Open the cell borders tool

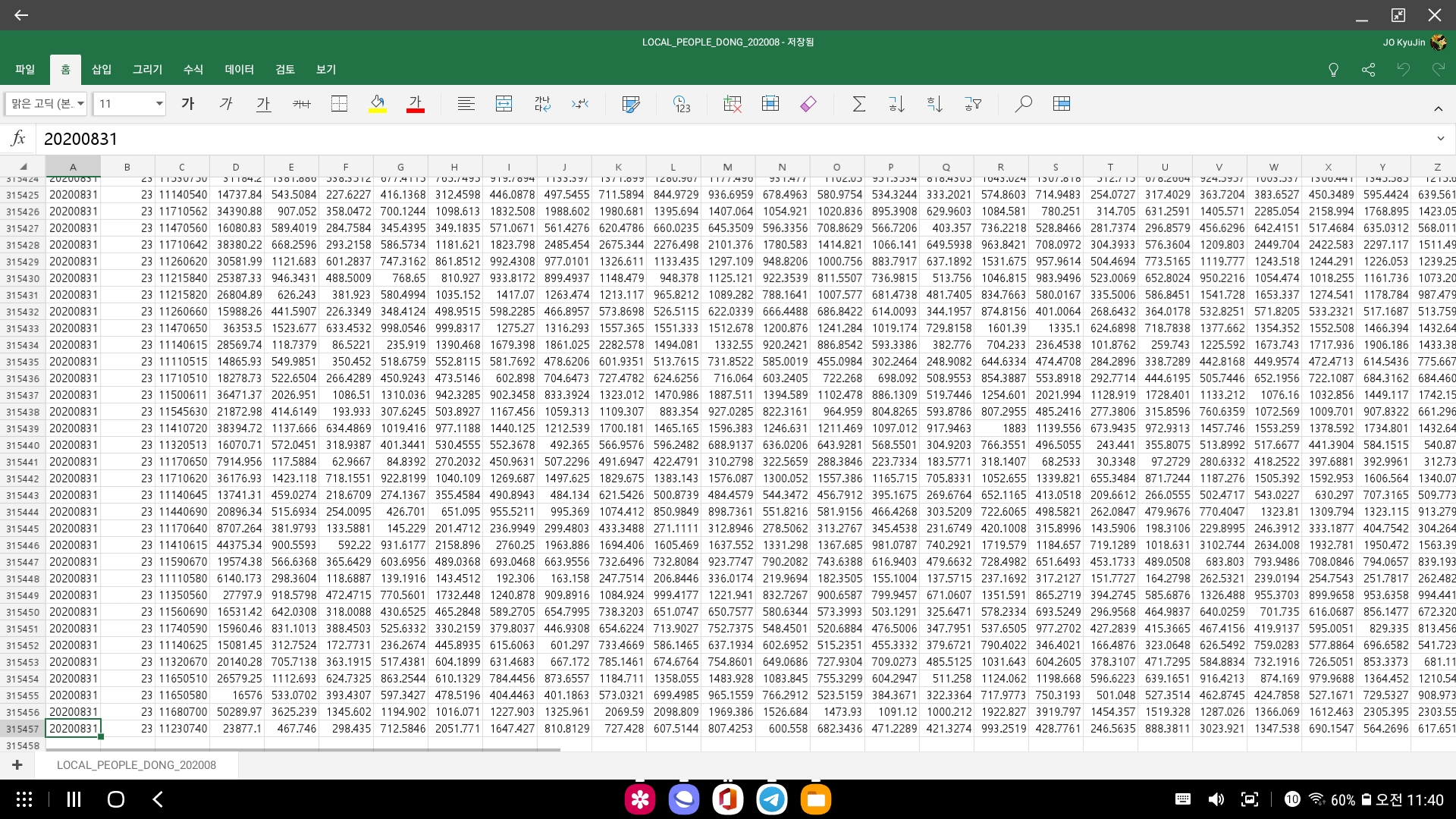[x=339, y=104]
